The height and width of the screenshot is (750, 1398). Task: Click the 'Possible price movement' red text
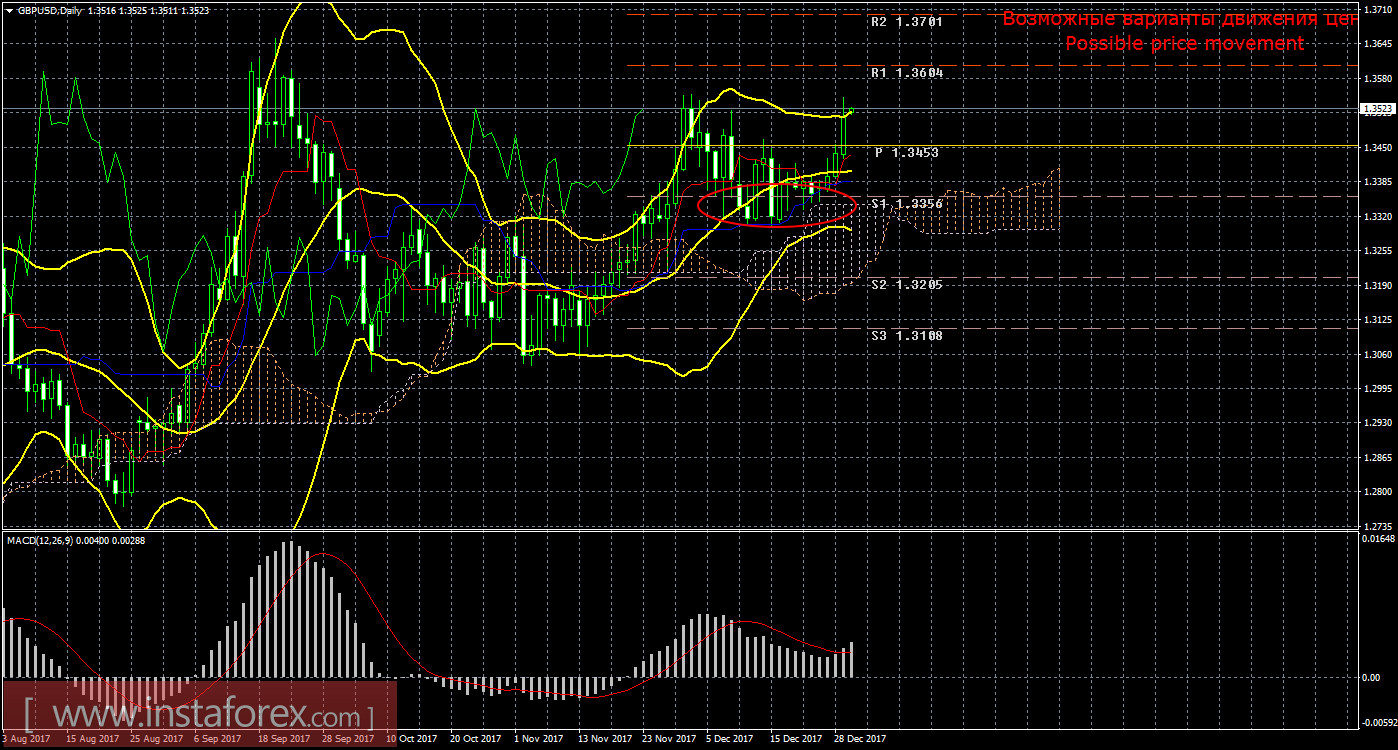tap(1184, 43)
